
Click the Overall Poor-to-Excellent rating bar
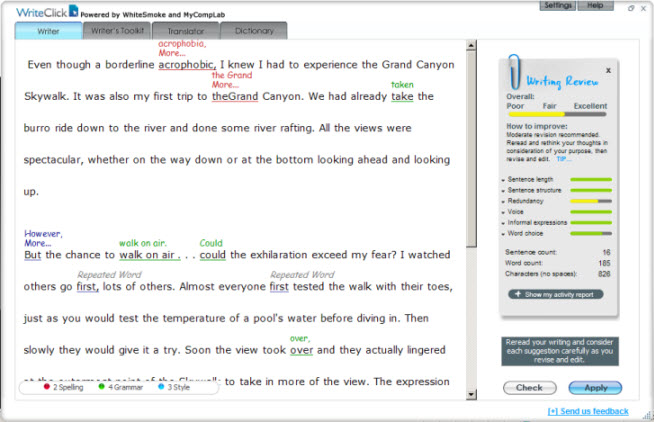[x=556, y=114]
